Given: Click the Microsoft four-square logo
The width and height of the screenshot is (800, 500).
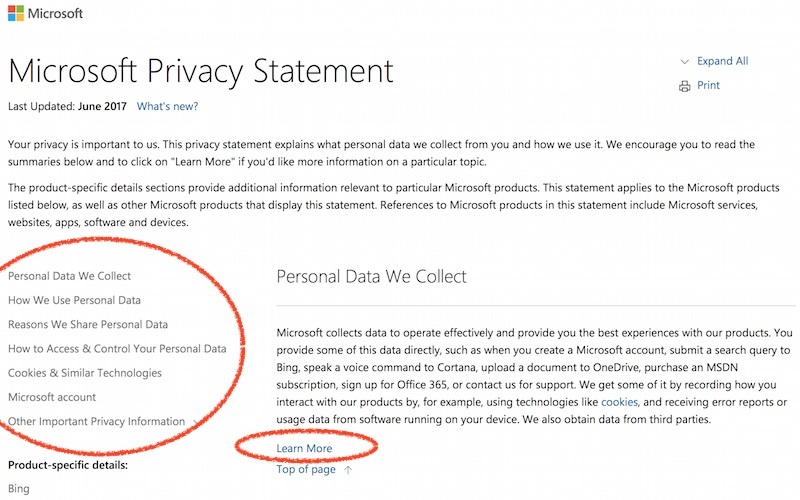Looking at the screenshot, I should pos(16,13).
